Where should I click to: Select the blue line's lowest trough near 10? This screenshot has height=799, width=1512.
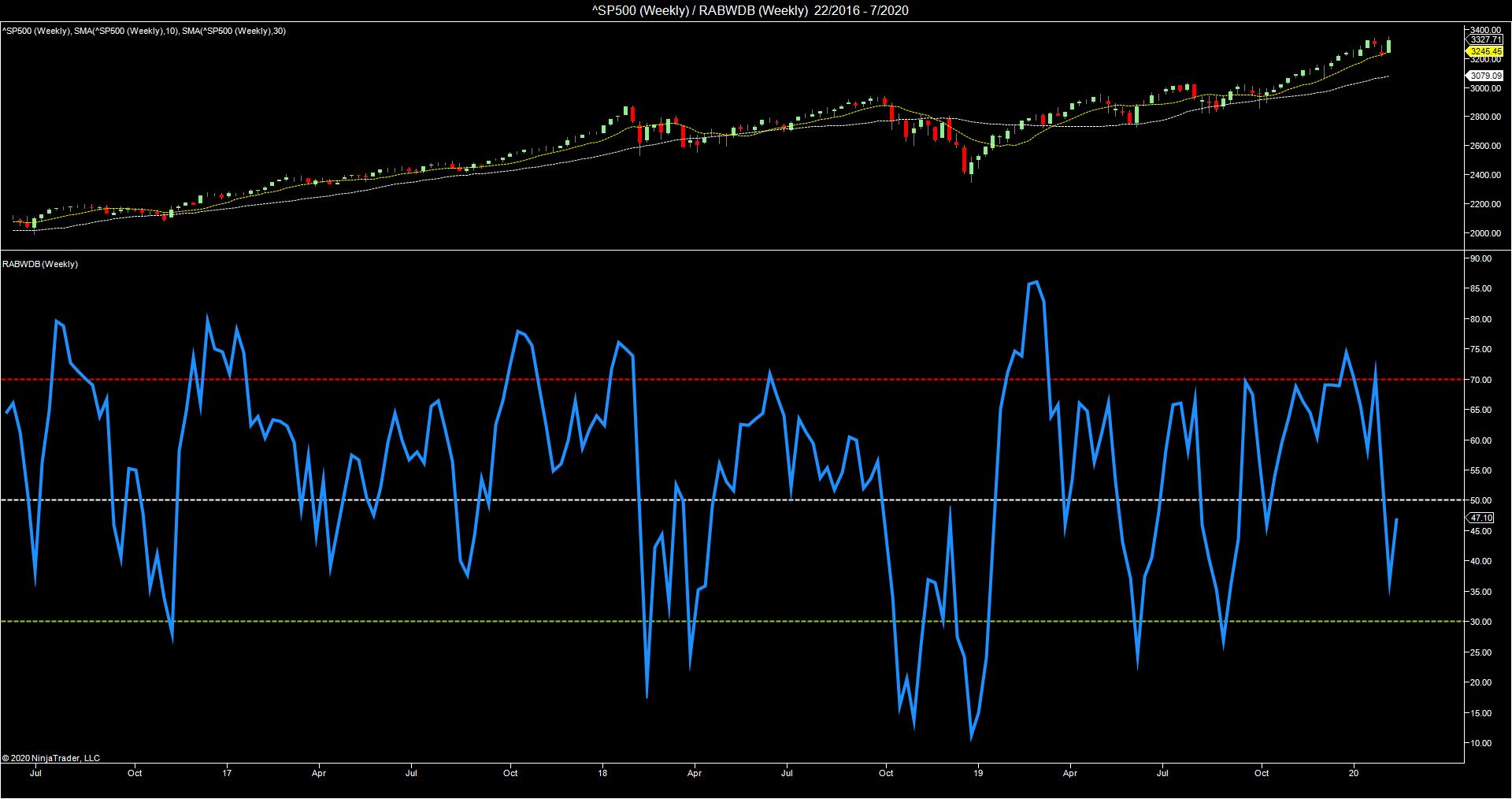click(971, 738)
